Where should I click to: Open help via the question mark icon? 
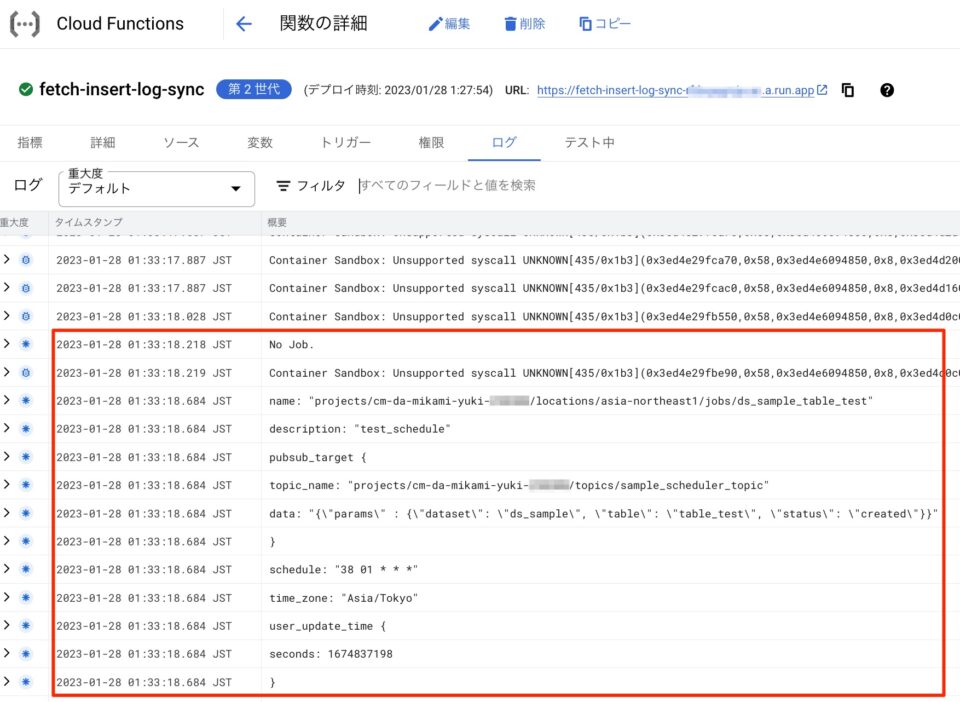point(886,90)
